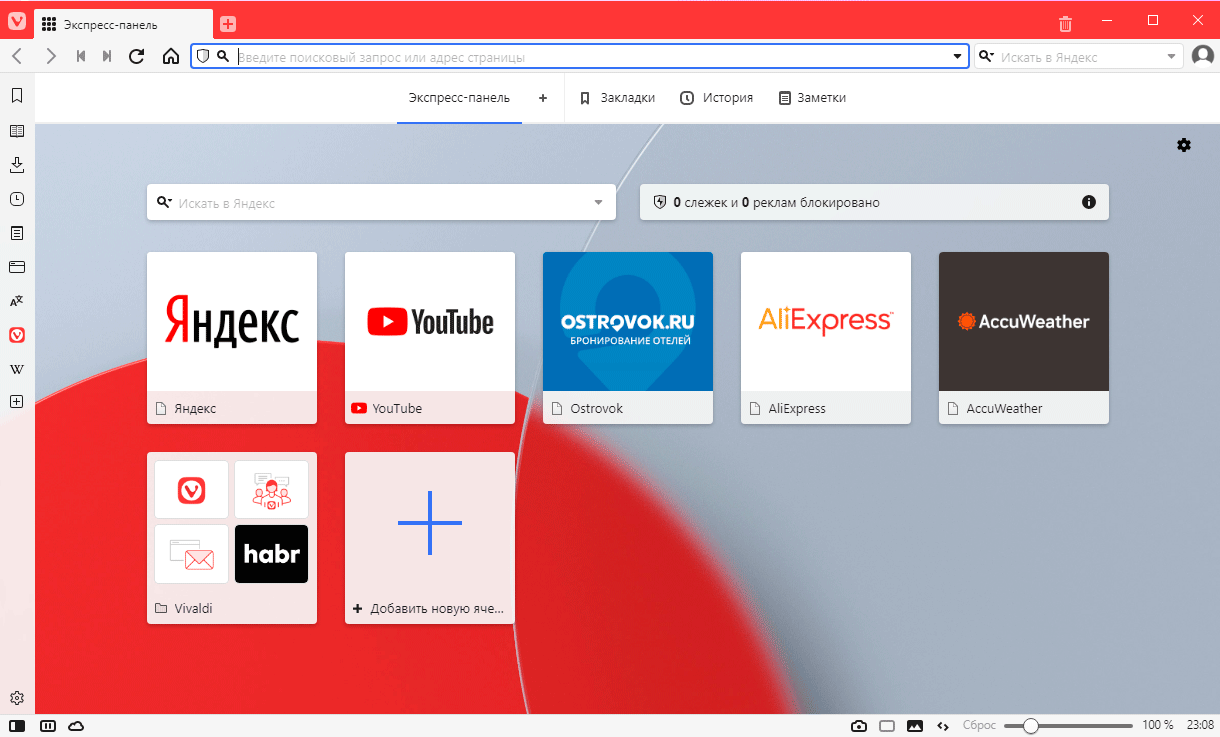1220x737 pixels.
Task: Click Добавить новую ячейку tile
Action: point(430,538)
